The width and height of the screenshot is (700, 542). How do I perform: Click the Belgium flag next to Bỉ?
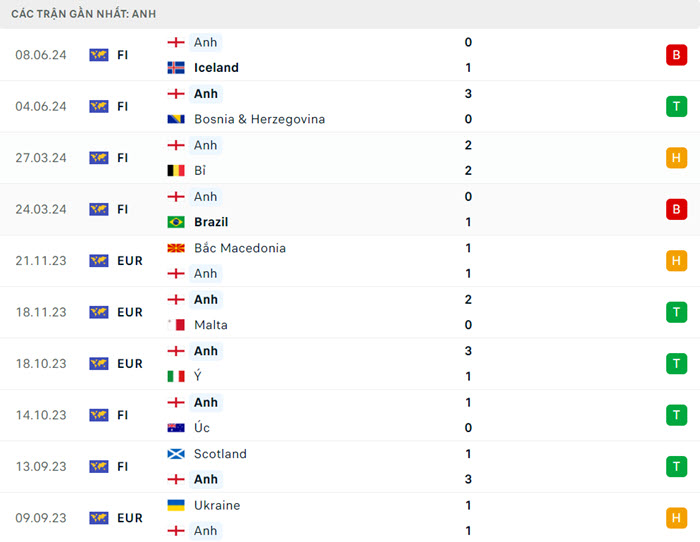click(176, 171)
